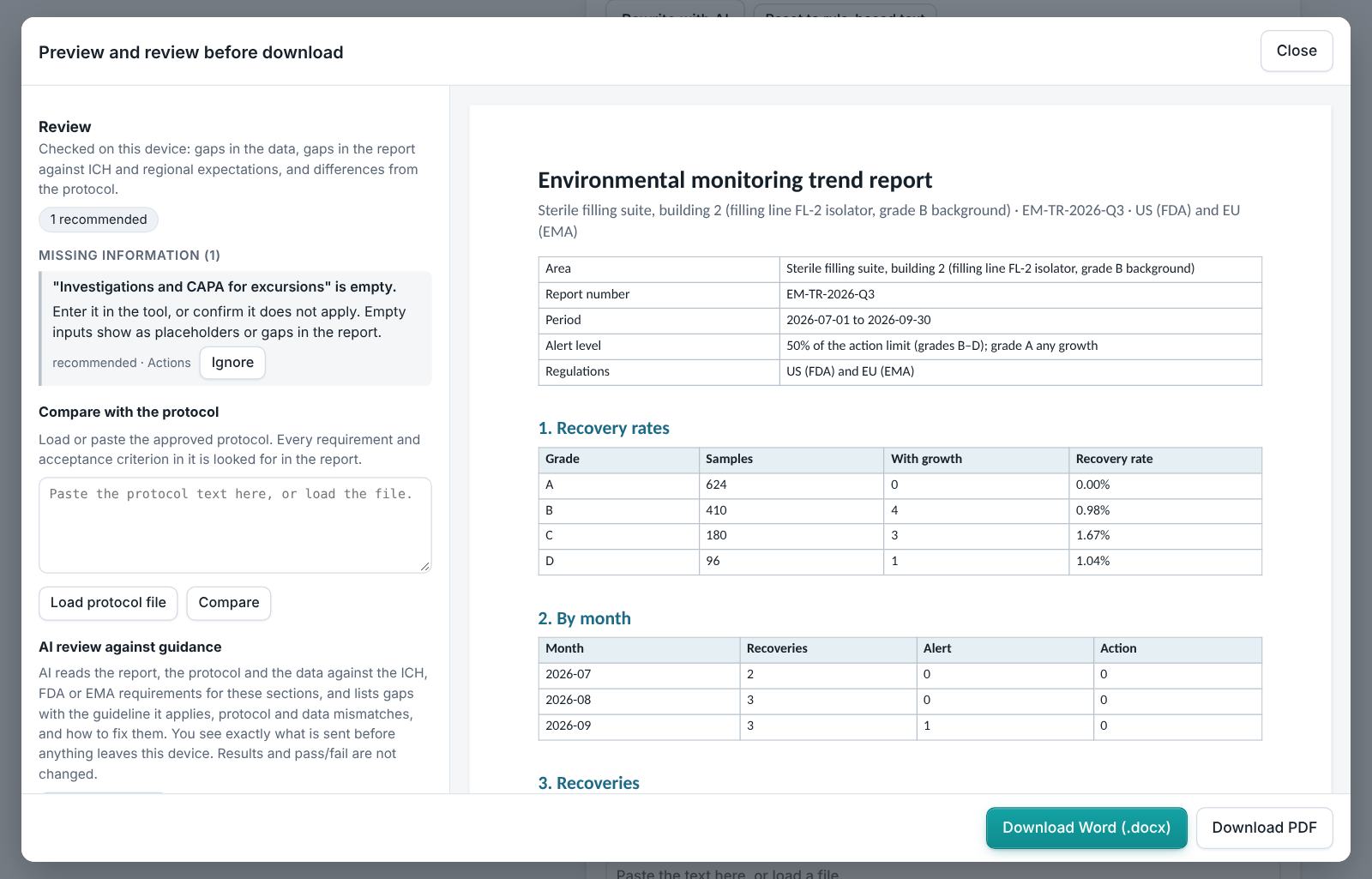
Task: Click the "Report number" row label
Action: pyautogui.click(x=587, y=294)
